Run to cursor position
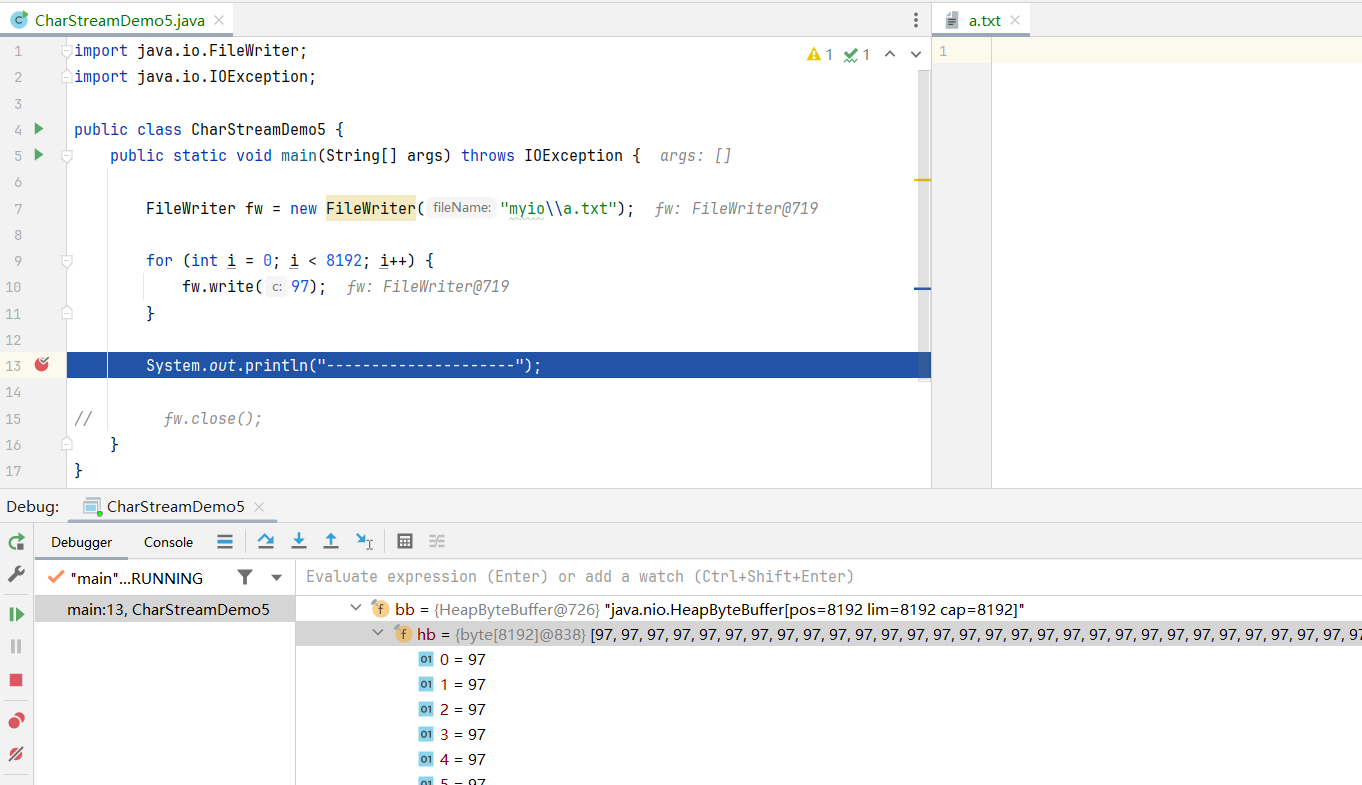The width and height of the screenshot is (1362, 785). 364,541
